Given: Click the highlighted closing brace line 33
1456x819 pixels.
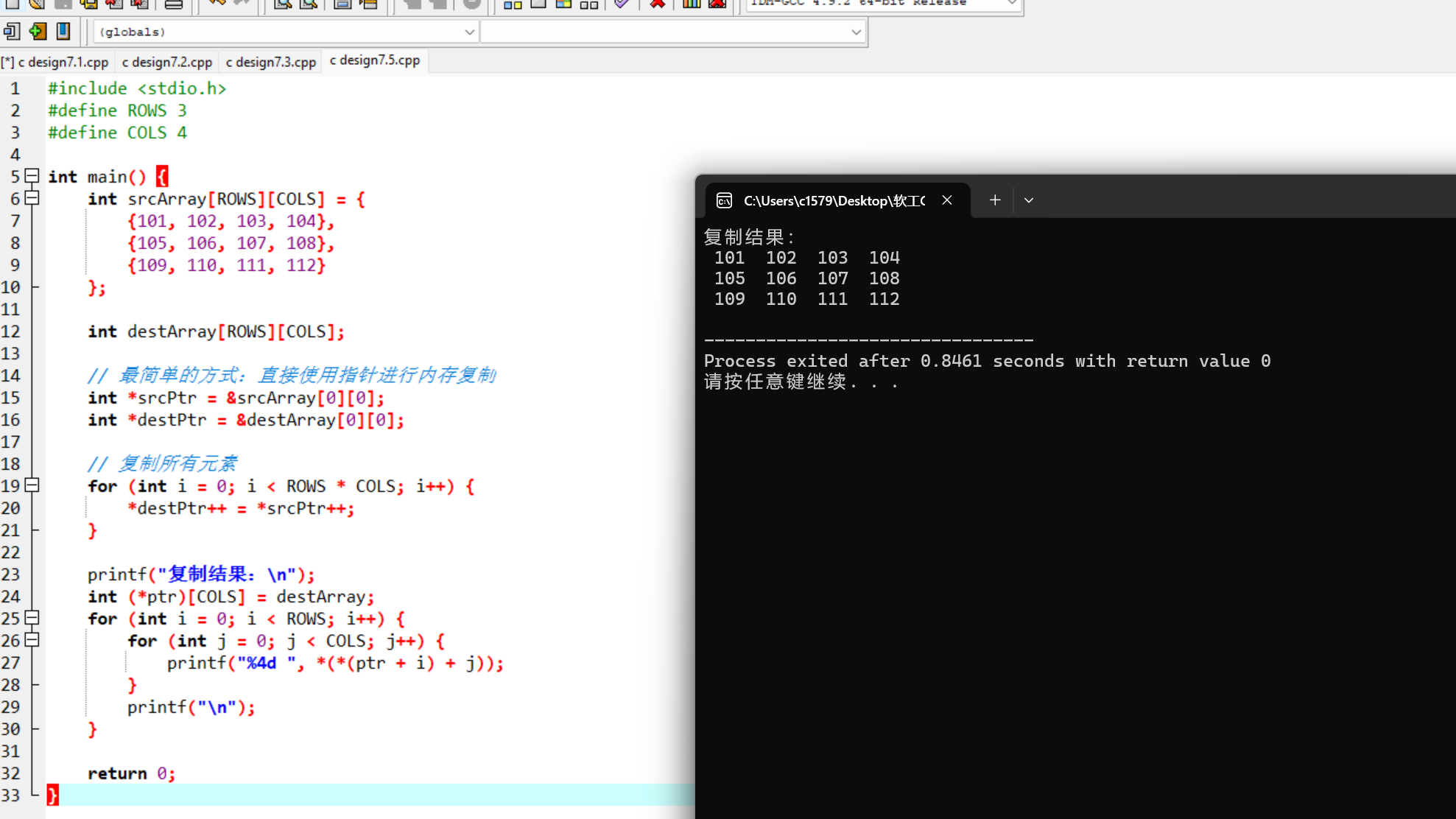Looking at the screenshot, I should tap(52, 795).
